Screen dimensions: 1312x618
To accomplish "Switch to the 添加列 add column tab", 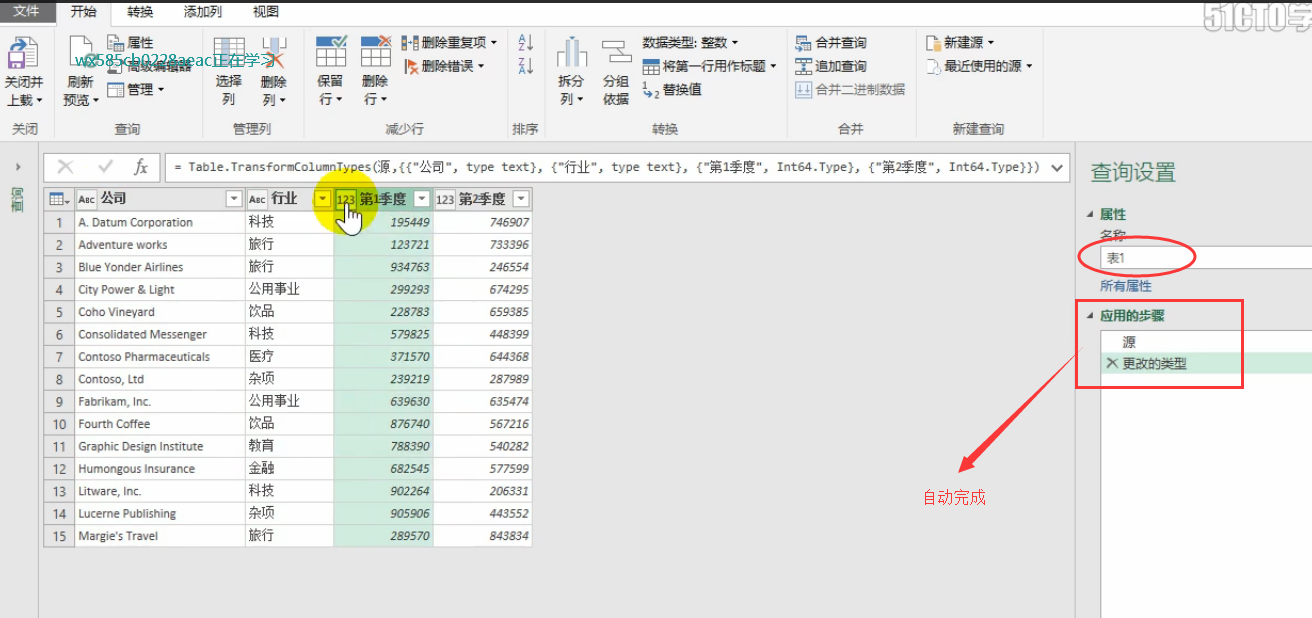I will pos(203,12).
